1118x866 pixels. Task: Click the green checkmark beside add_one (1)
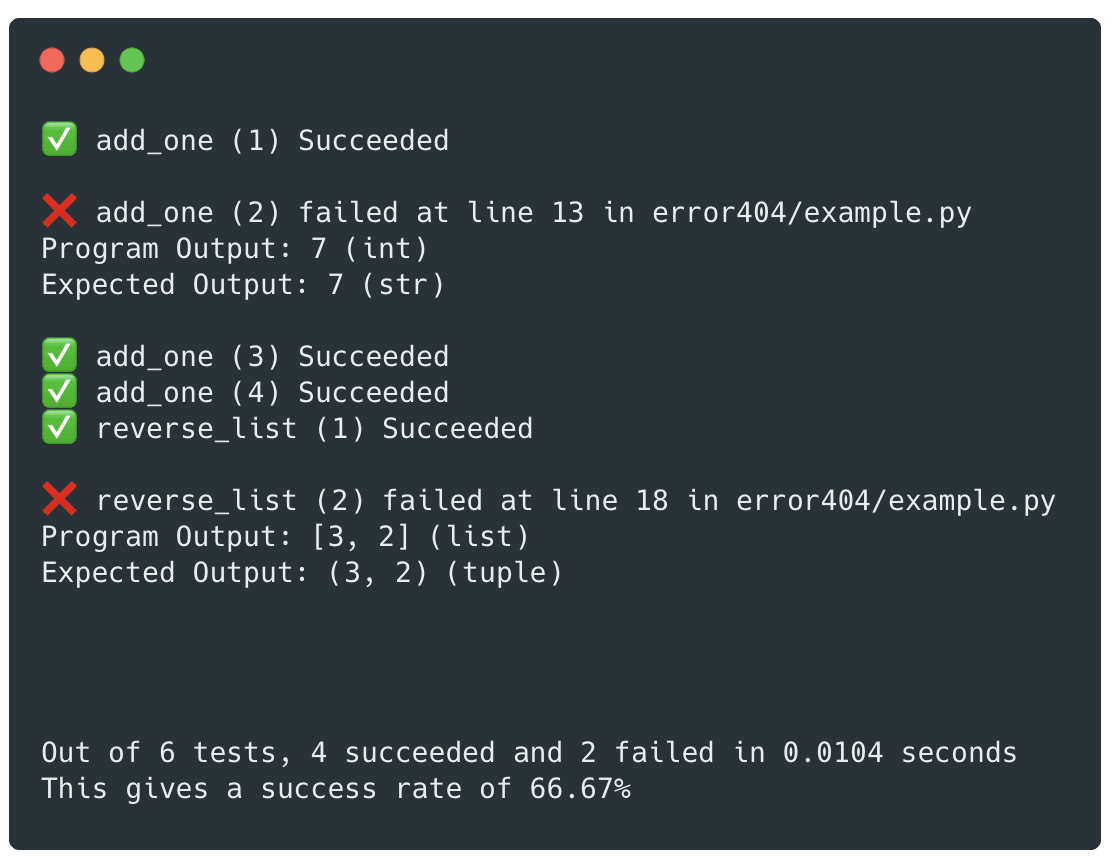point(59,139)
